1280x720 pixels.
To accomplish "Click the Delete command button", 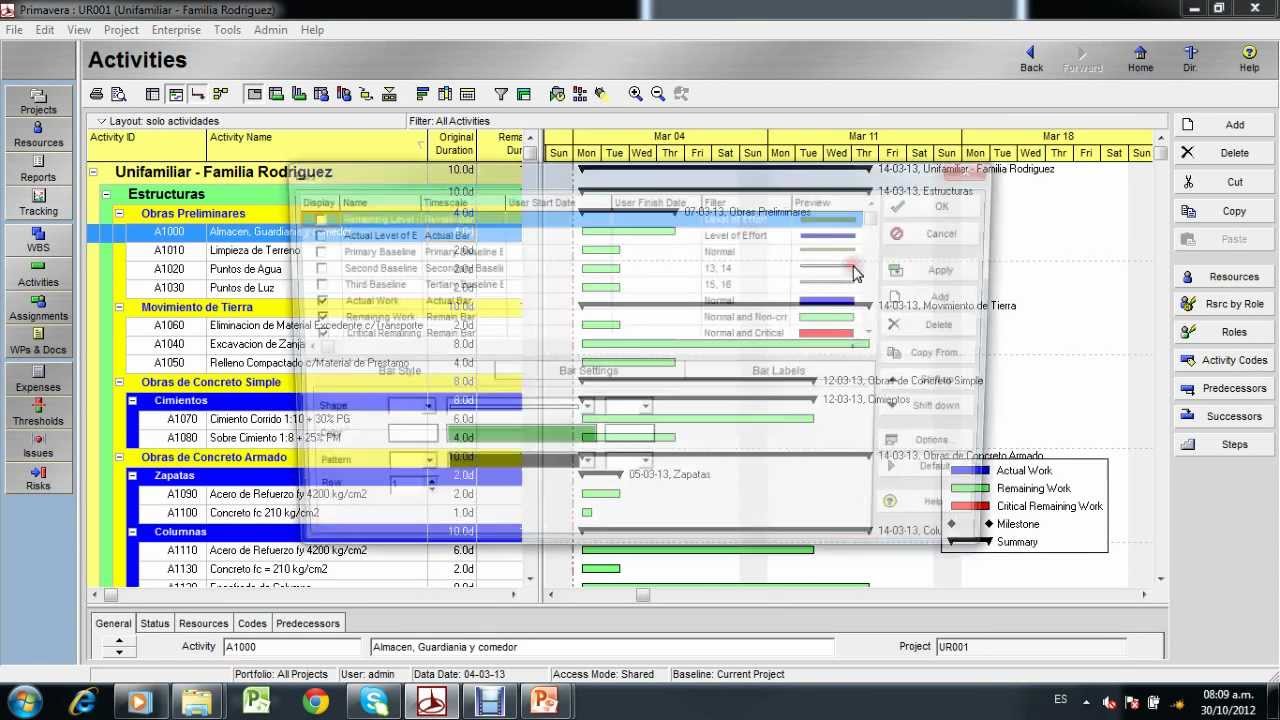I will [x=1224, y=153].
